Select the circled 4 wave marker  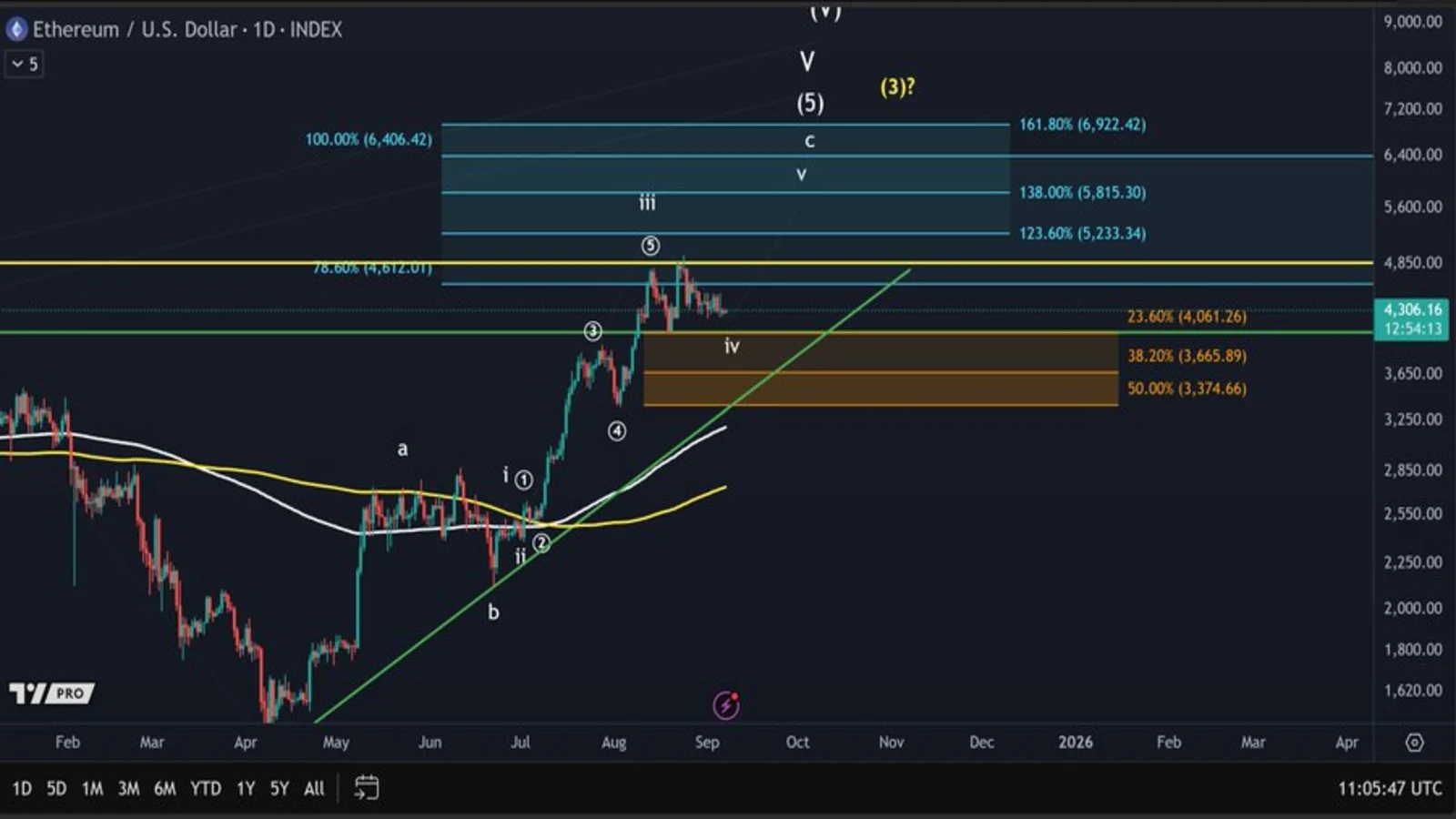(617, 431)
